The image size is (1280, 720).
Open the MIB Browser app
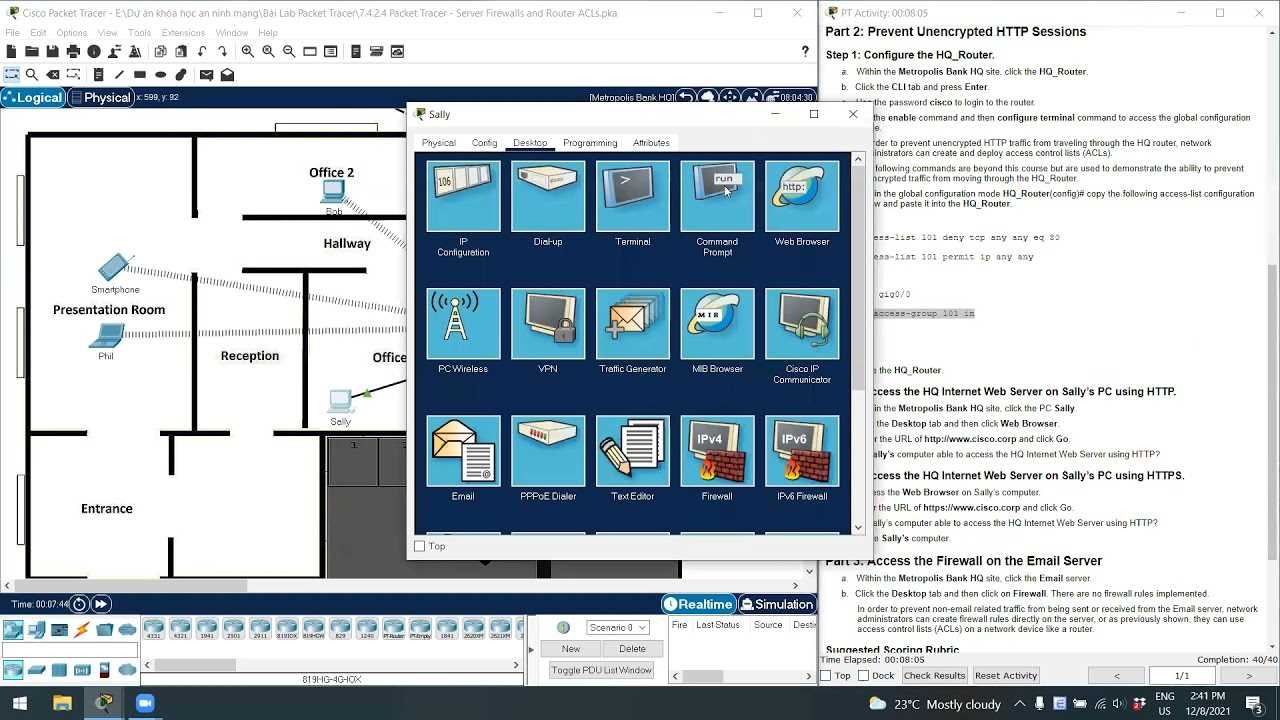point(717,323)
